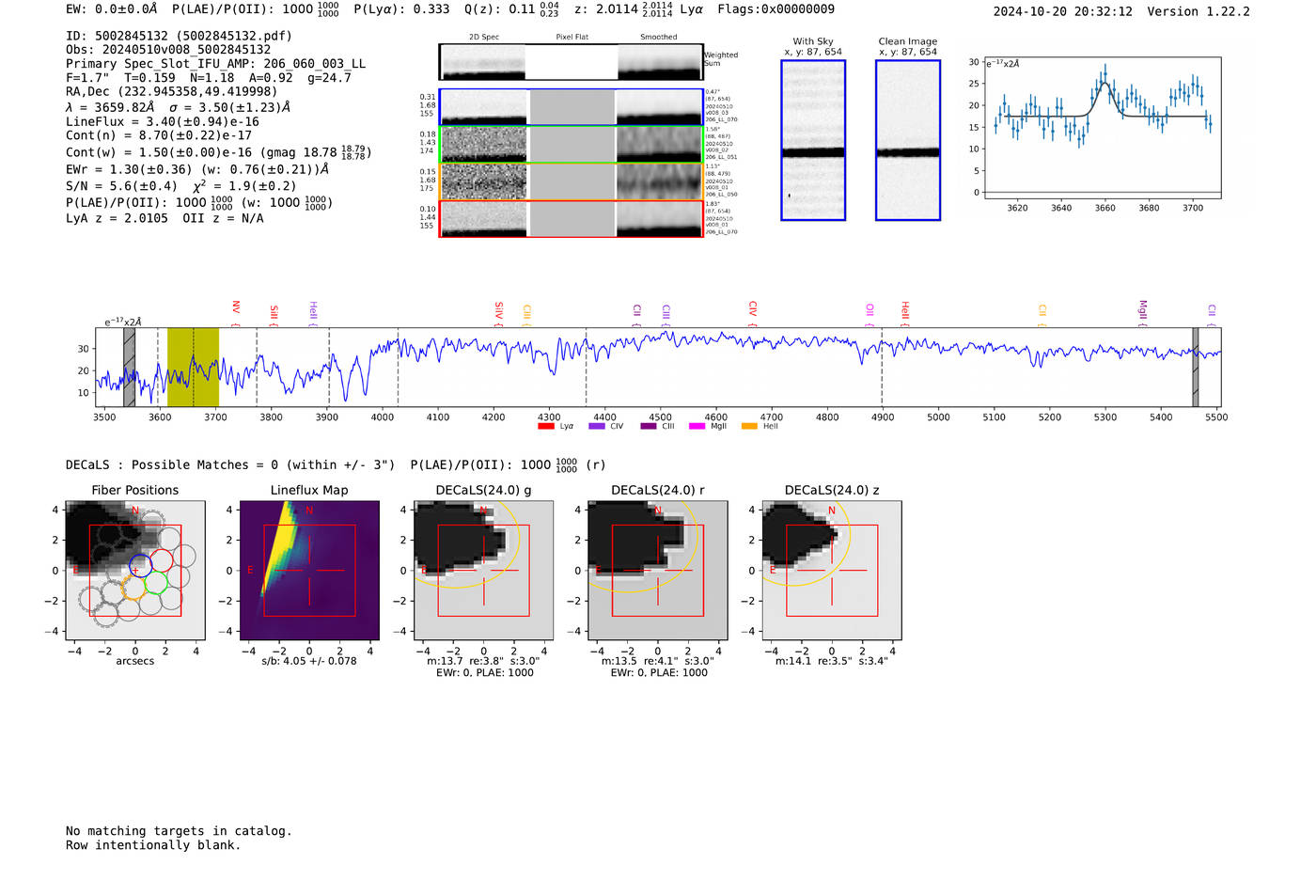Click the red SiII line marker

click(x=274, y=313)
